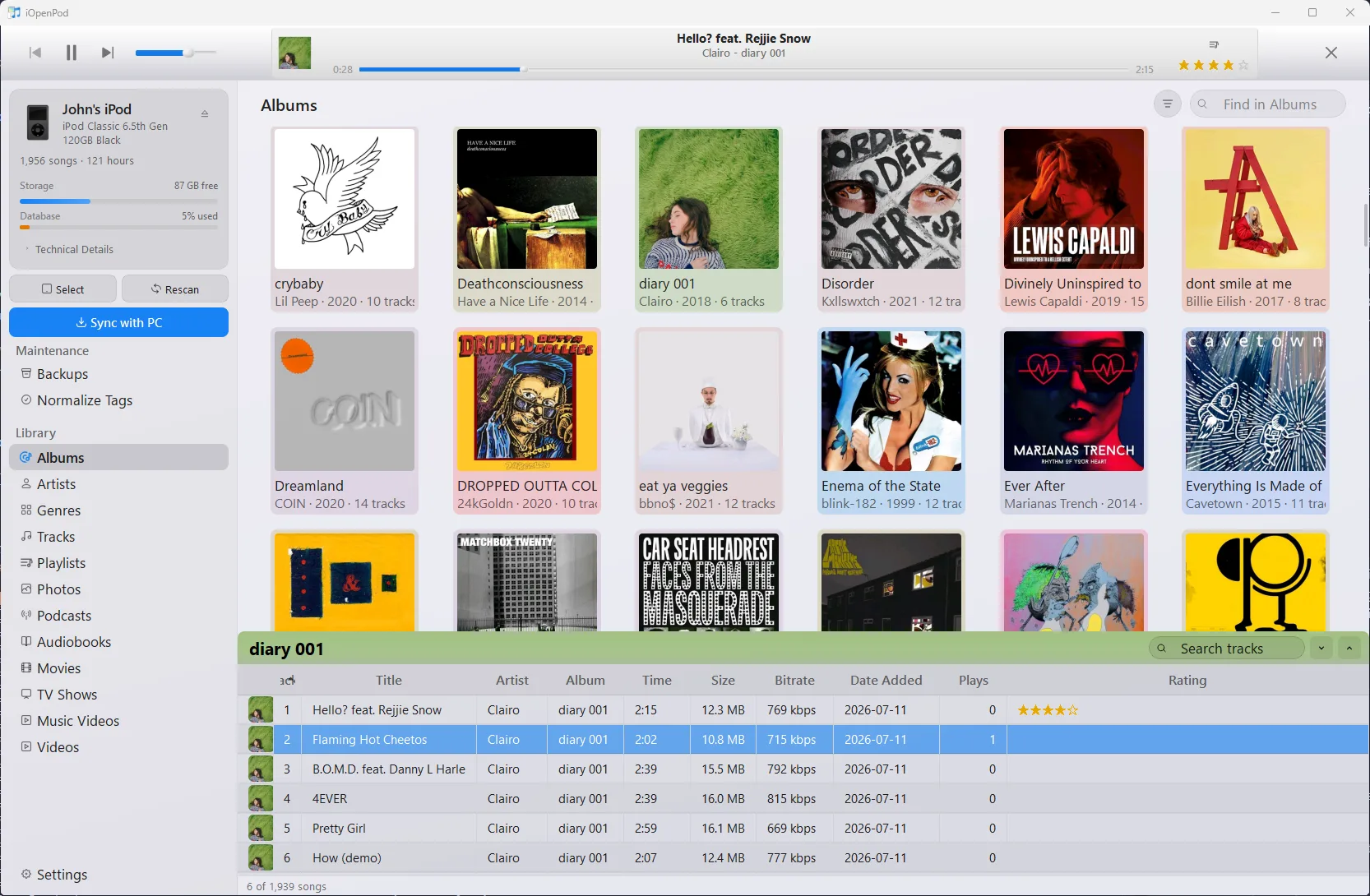Open Enema of the State album
The height and width of the screenshot is (896, 1370).
891,422
